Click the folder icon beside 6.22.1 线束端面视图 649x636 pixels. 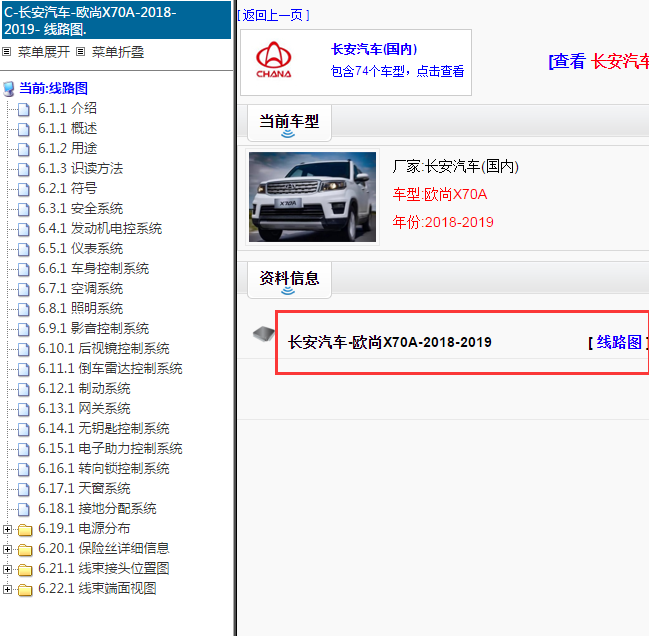click(x=25, y=590)
